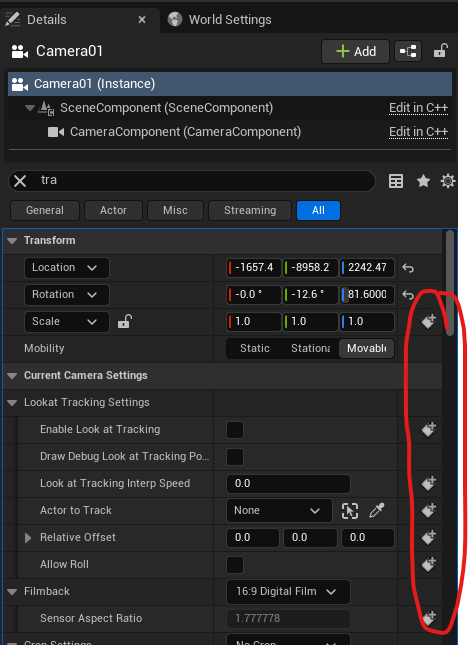Open Edit in C++ for CameraComponent
This screenshot has height=645, width=469.
(418, 132)
